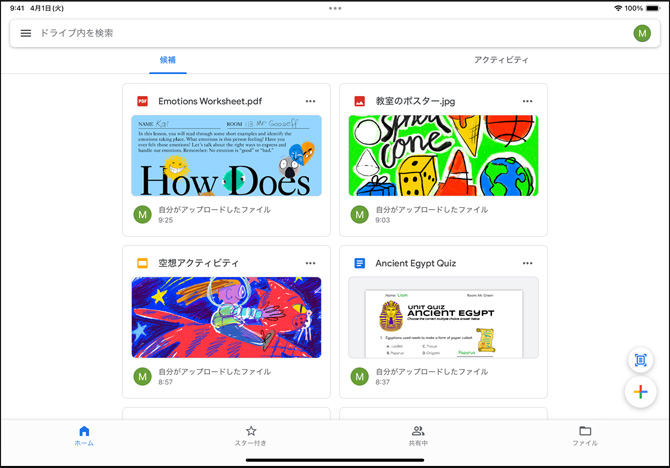This screenshot has width=670, height=468.
Task: Click the Ancient Egypt Quiz title text
Action: coord(415,263)
